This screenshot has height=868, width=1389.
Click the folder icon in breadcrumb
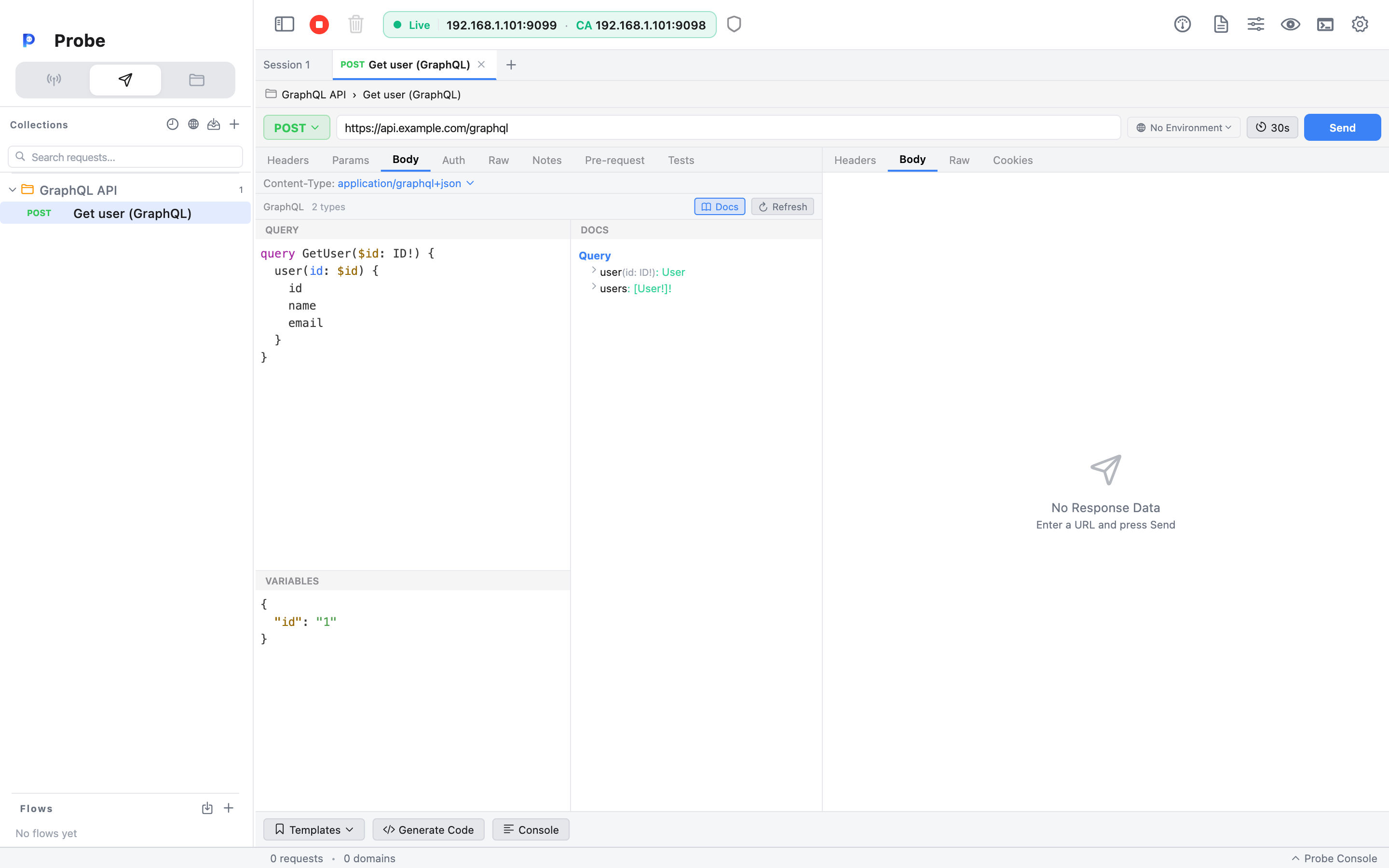click(271, 94)
